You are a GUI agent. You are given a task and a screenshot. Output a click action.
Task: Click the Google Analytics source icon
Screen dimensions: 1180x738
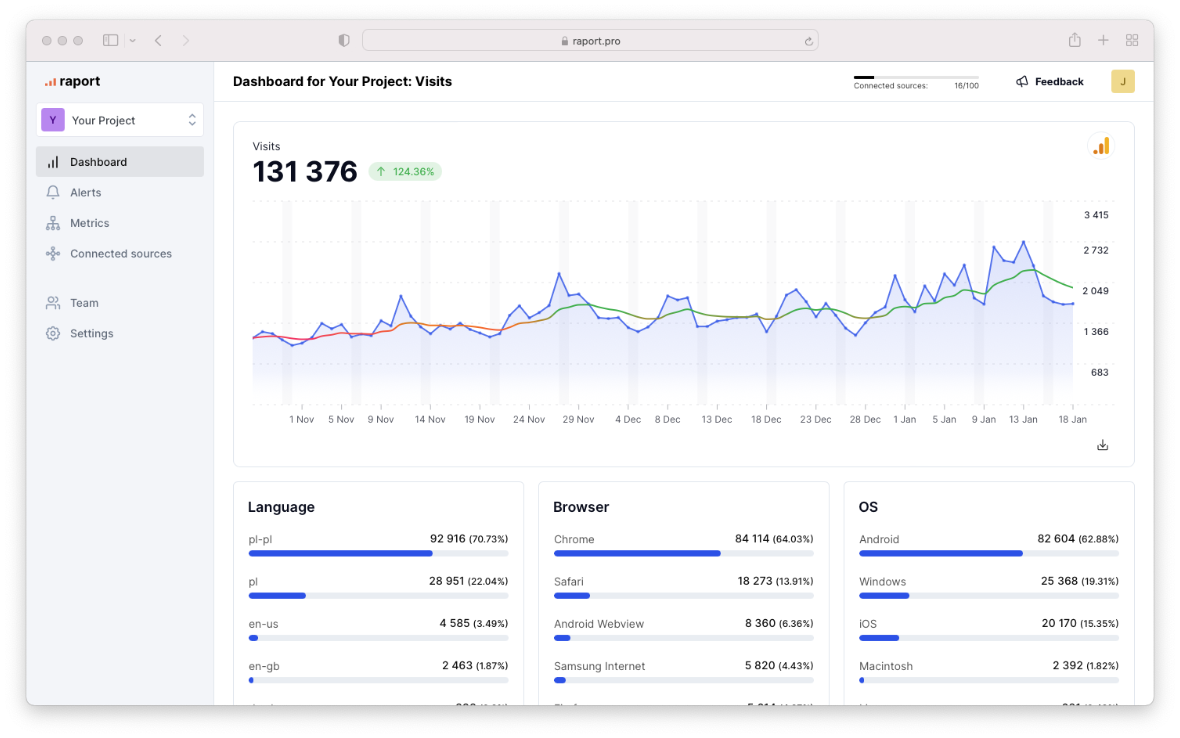(1100, 146)
